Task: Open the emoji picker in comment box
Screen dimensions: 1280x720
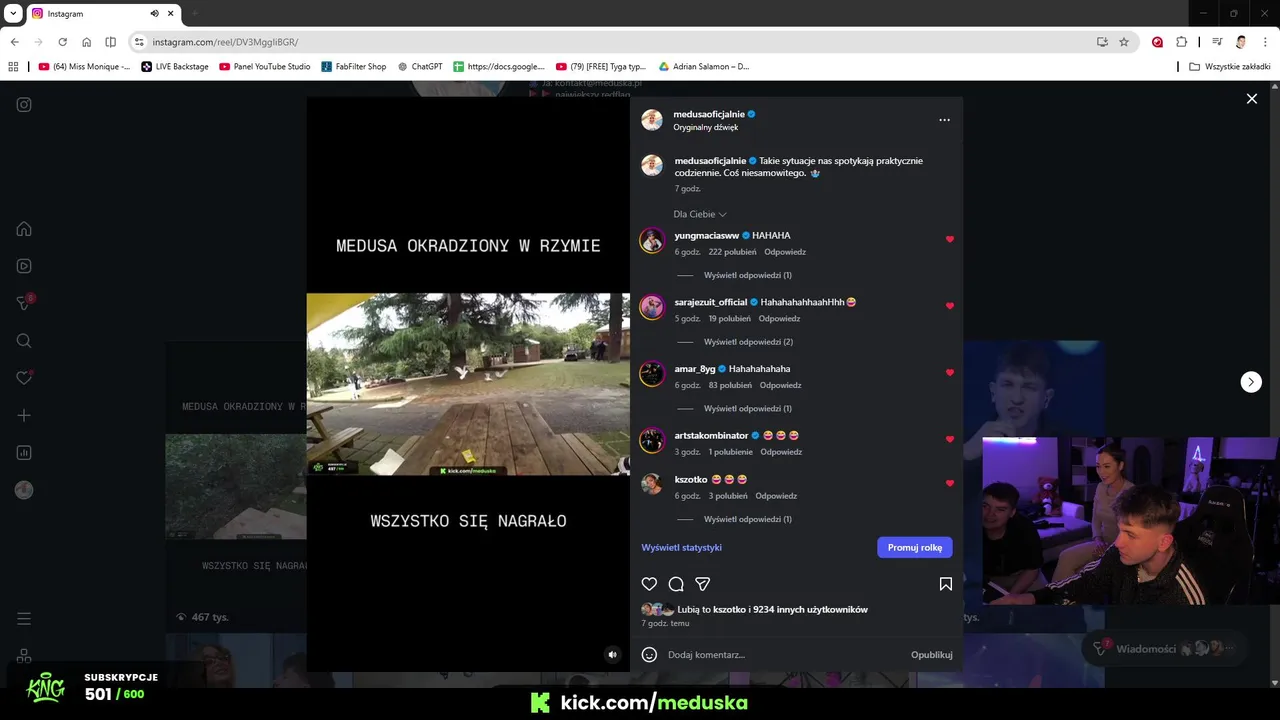Action: (649, 655)
